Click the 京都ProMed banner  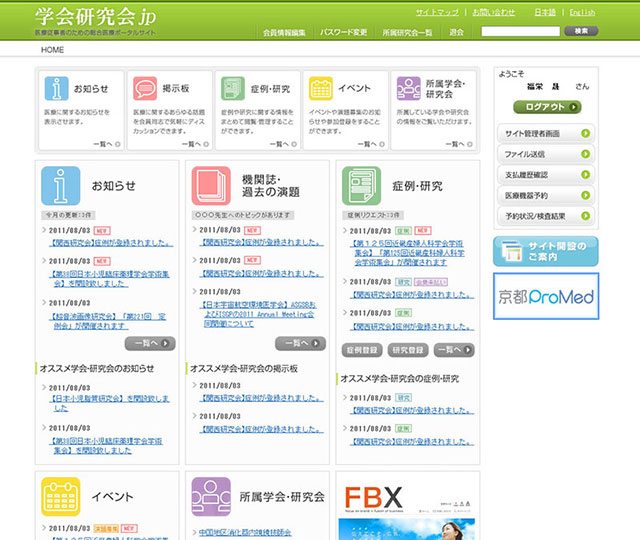pyautogui.click(x=545, y=296)
